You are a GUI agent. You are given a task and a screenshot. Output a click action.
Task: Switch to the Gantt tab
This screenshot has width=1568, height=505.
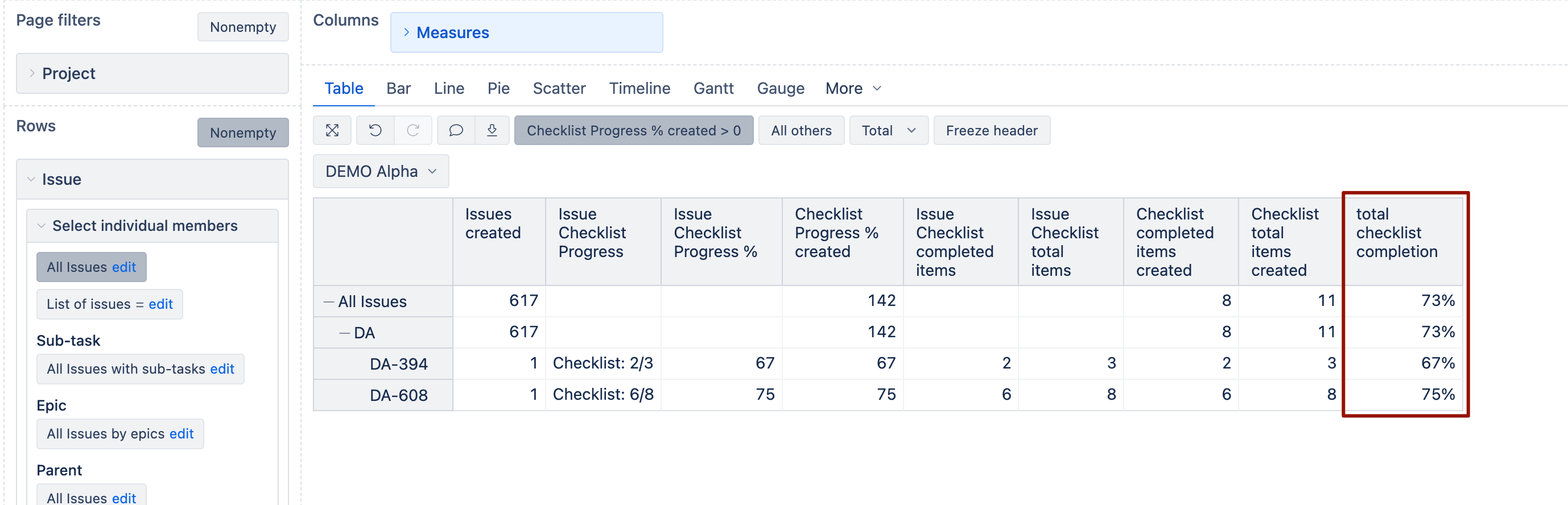[x=713, y=88]
